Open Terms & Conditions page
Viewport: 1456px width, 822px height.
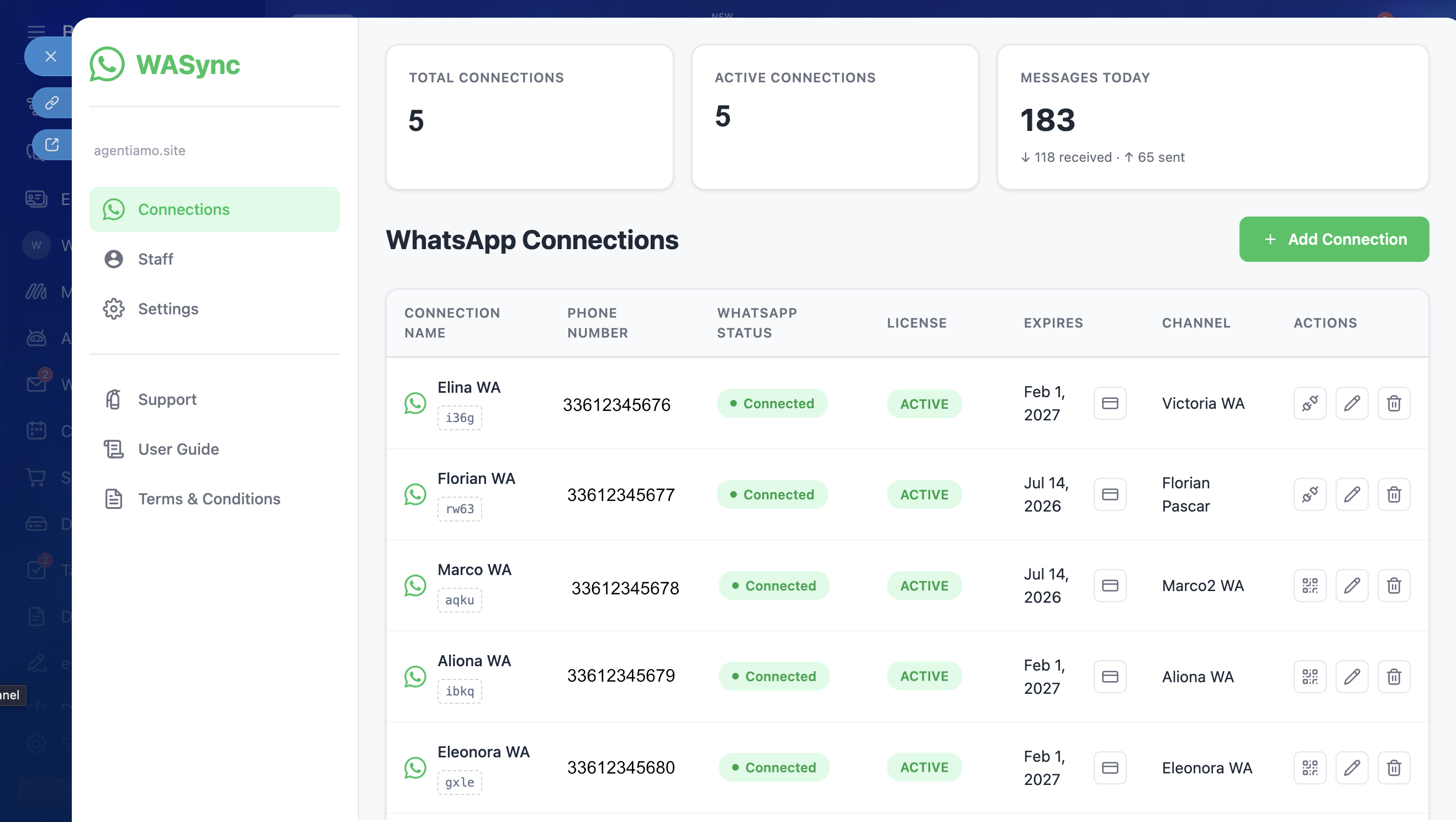point(209,499)
